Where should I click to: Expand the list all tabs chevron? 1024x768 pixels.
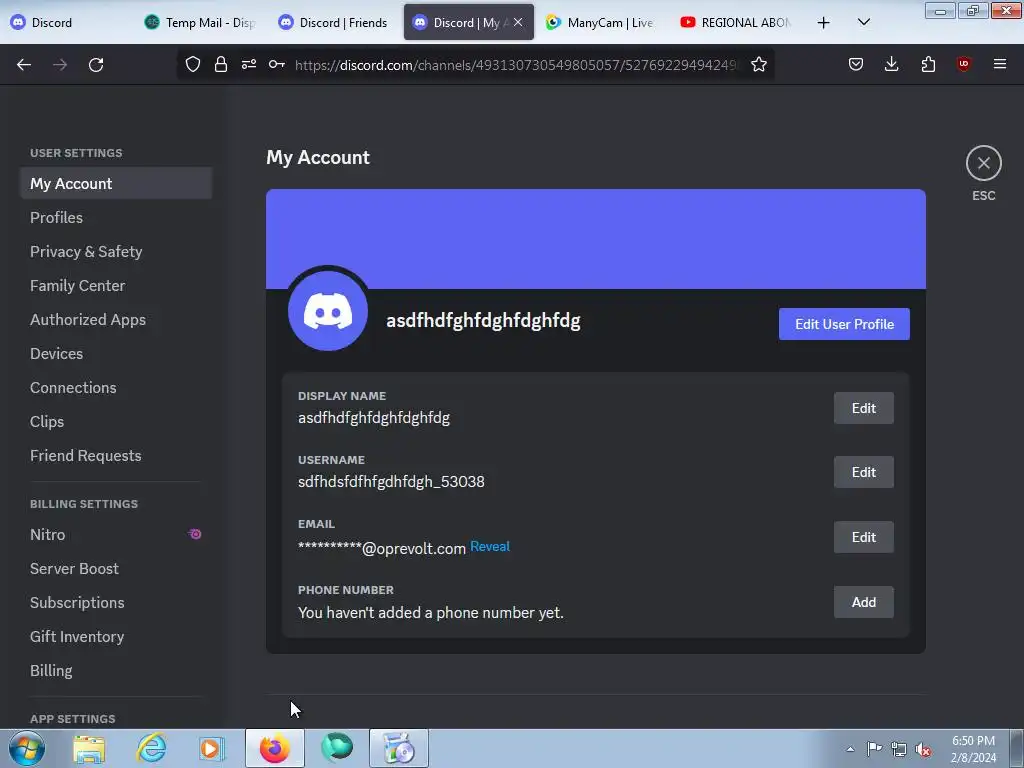[x=863, y=22]
